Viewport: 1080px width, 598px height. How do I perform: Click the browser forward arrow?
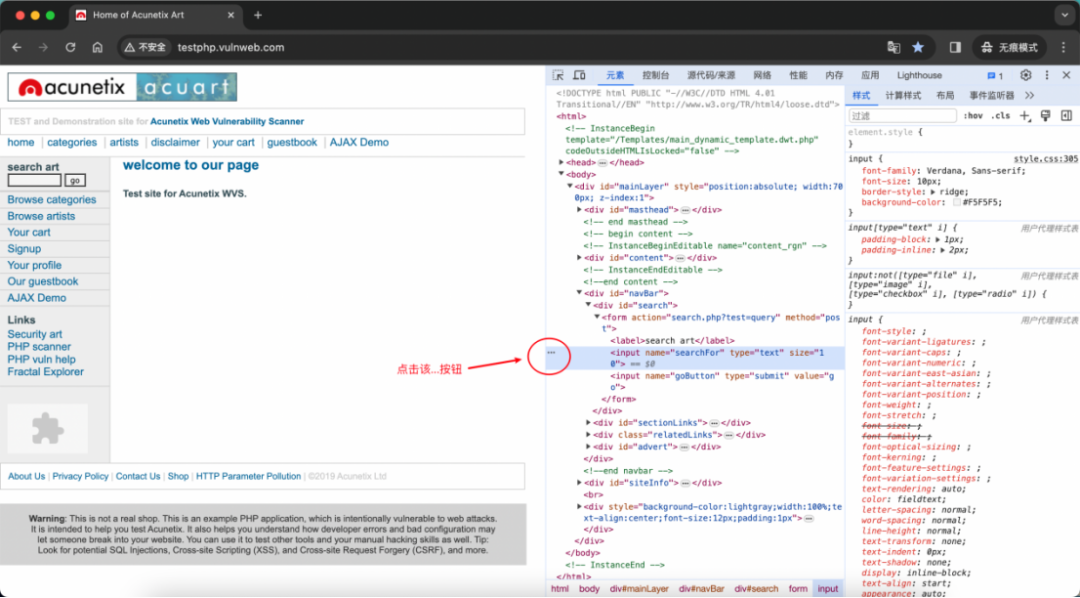43,48
